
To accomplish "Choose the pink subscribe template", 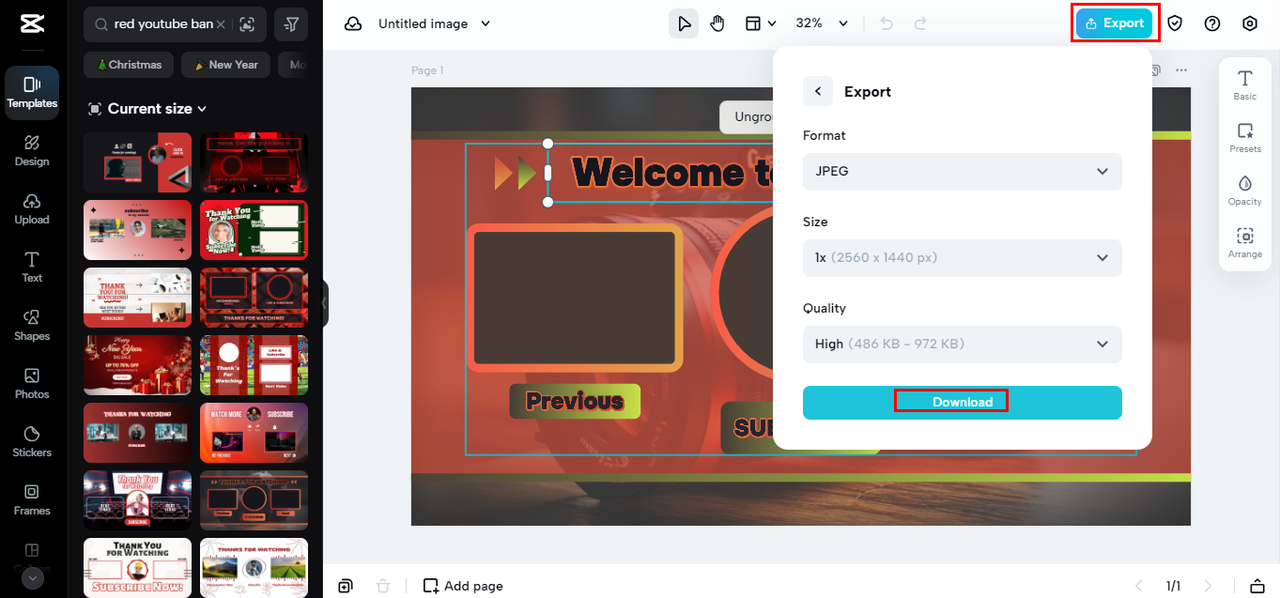I will click(137, 230).
